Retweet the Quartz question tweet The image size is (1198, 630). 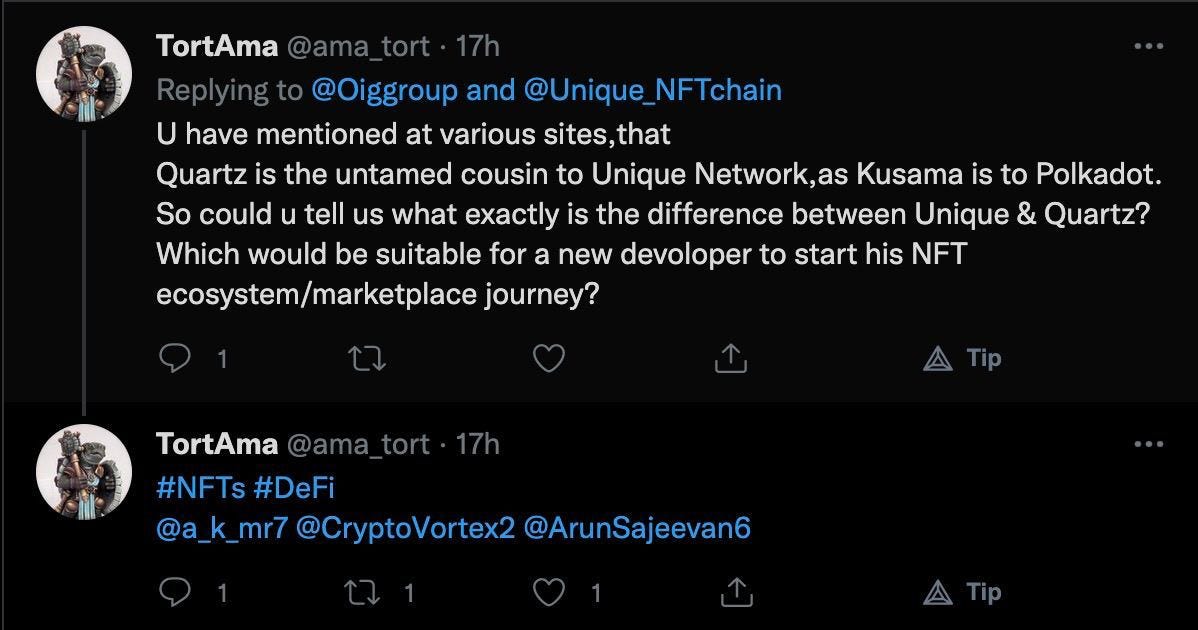pos(367,357)
